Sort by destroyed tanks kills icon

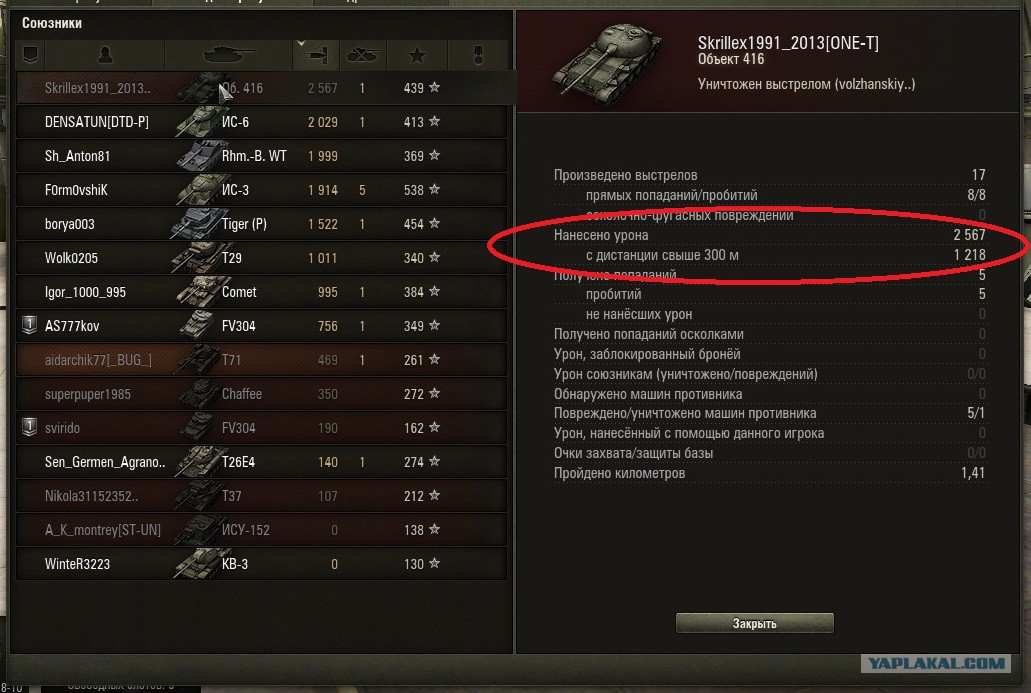click(x=362, y=56)
